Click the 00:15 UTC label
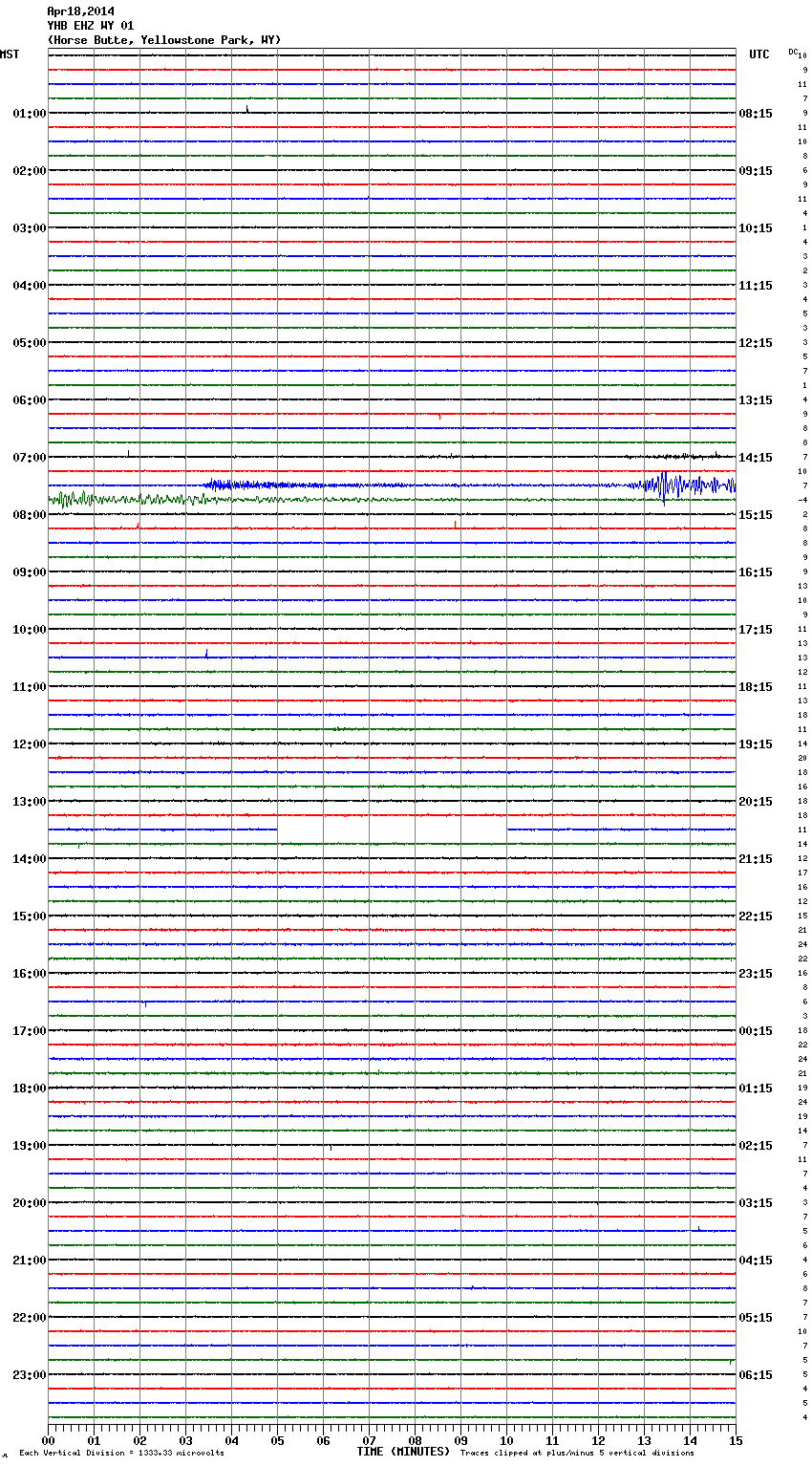The image size is (812, 1466). 756,1031
